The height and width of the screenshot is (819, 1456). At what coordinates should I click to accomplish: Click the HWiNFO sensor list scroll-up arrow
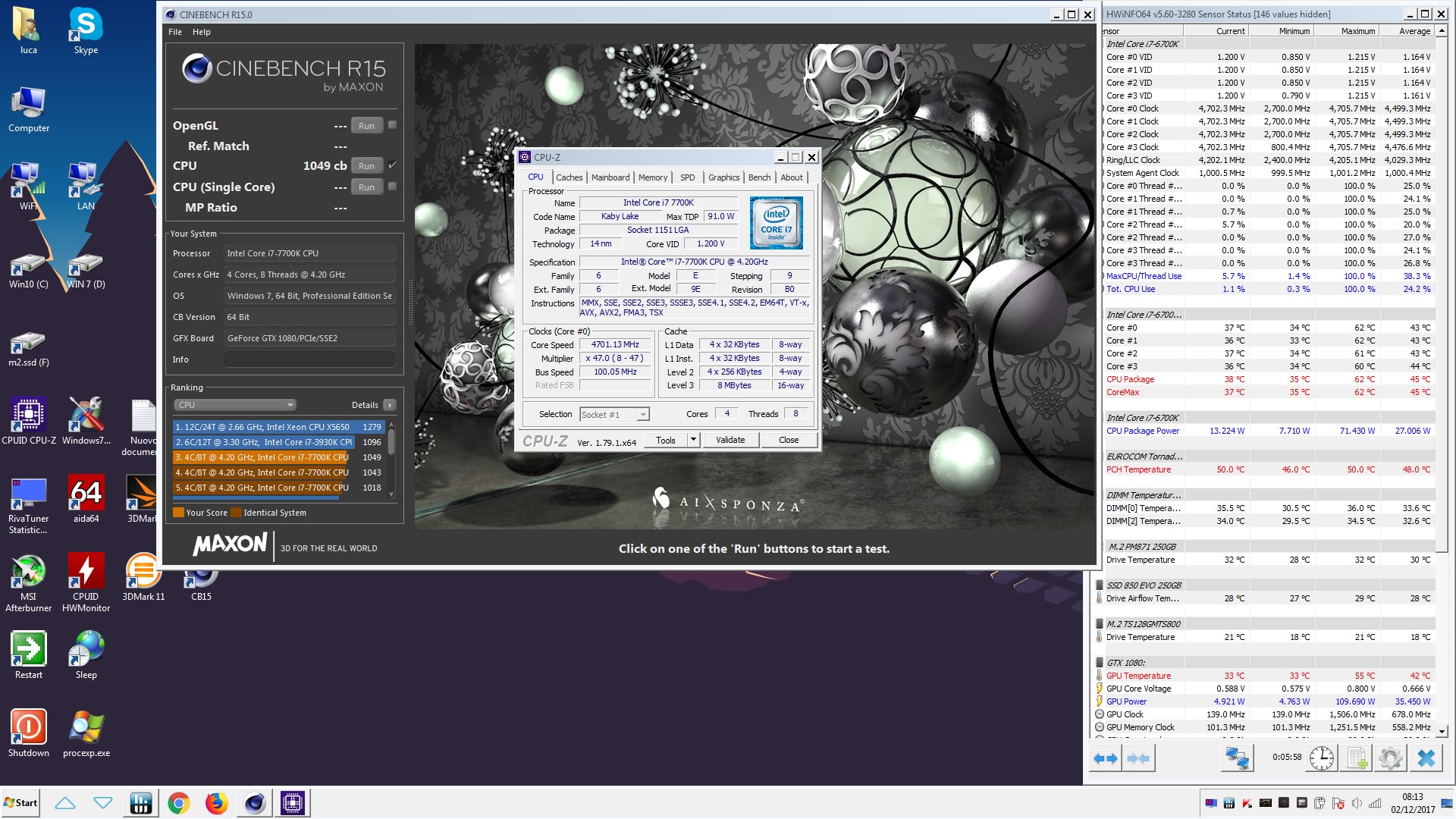coord(1442,31)
